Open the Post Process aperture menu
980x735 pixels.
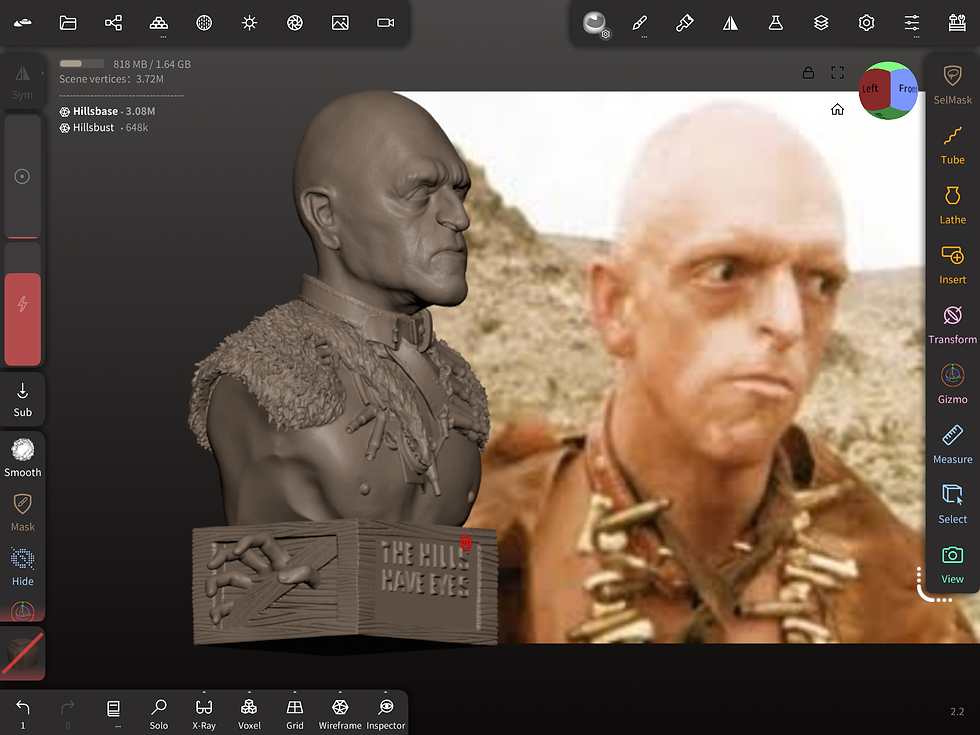pos(294,23)
